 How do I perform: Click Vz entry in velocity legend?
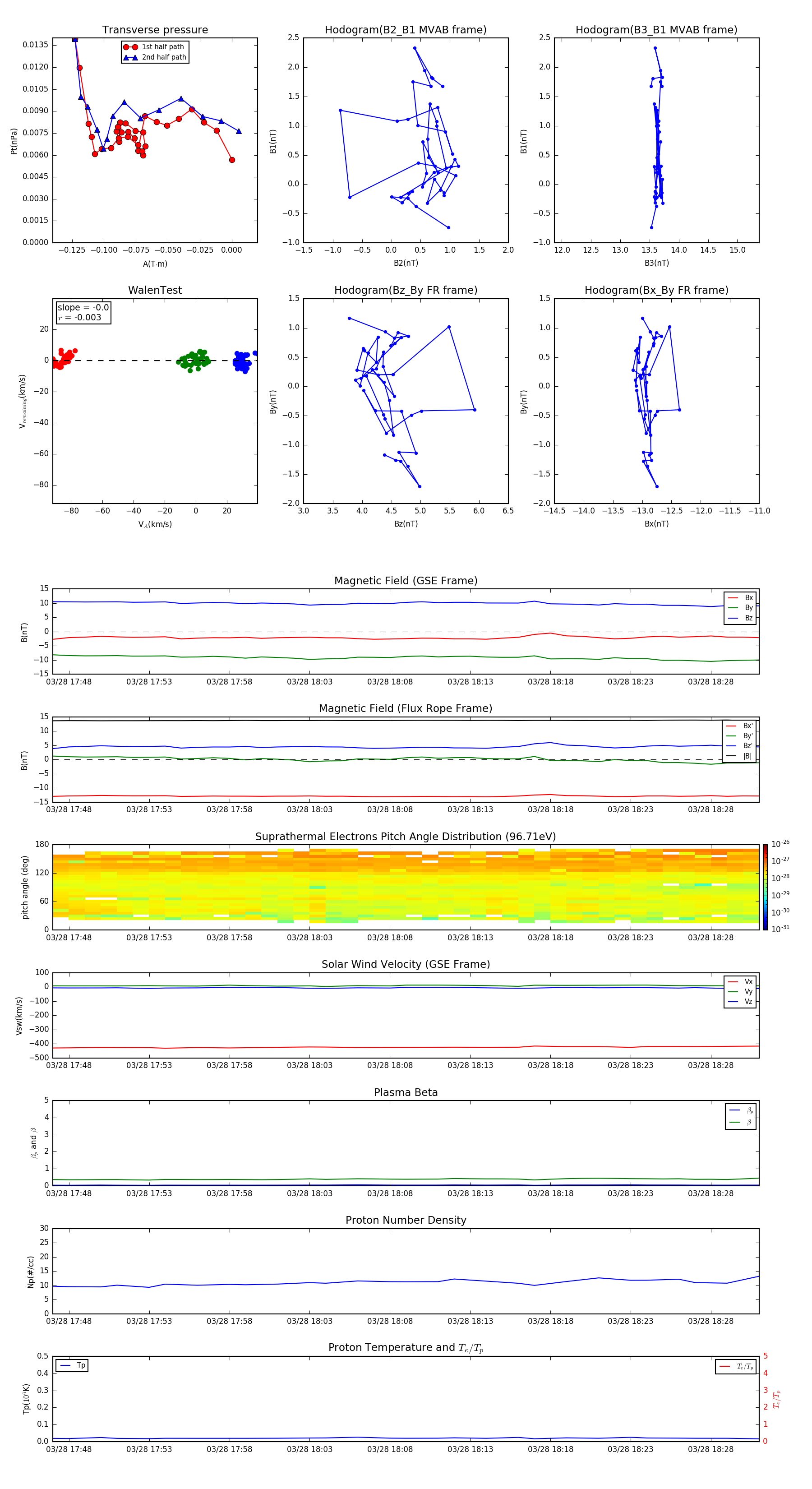740,1002
